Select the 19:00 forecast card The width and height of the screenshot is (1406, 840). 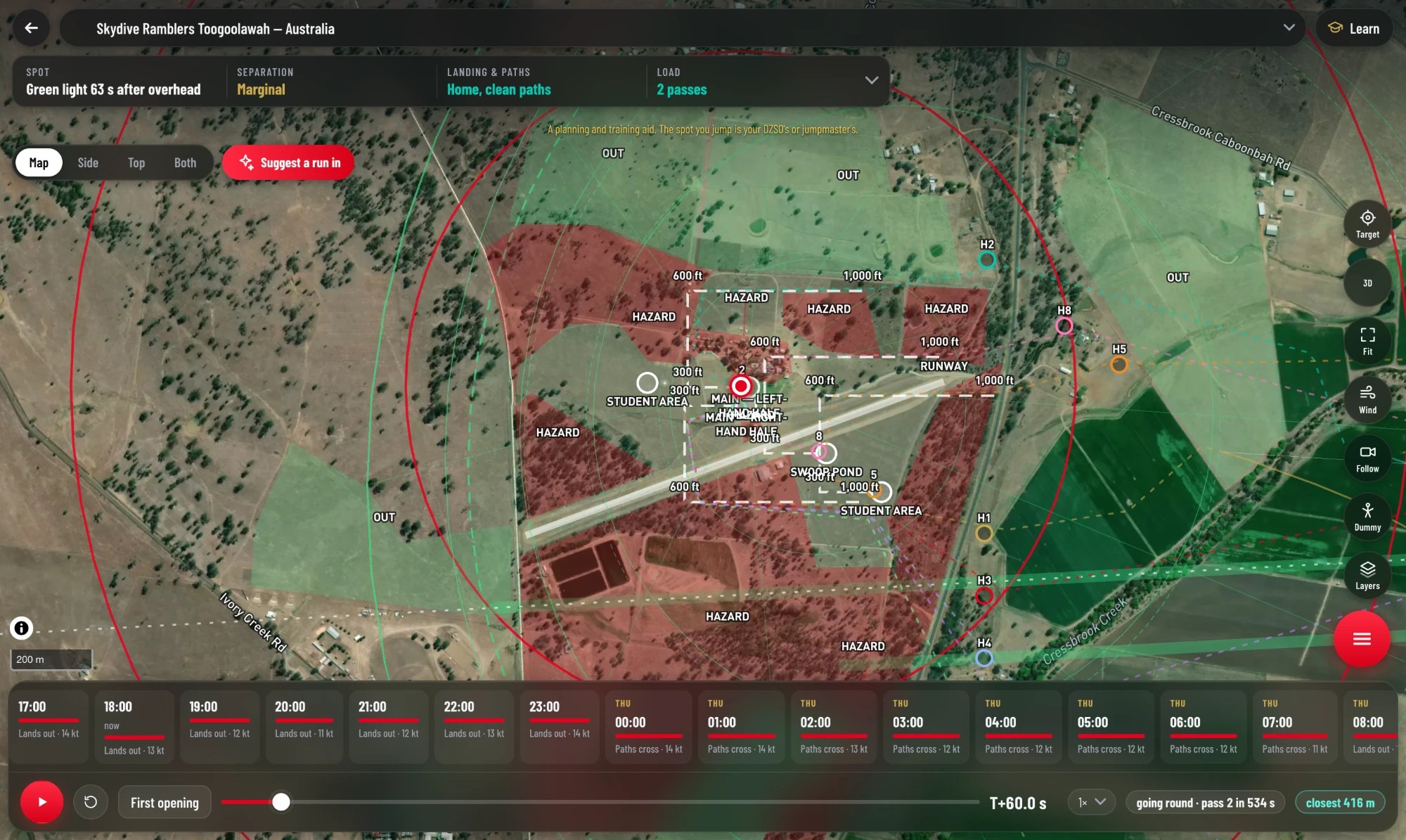click(x=219, y=726)
